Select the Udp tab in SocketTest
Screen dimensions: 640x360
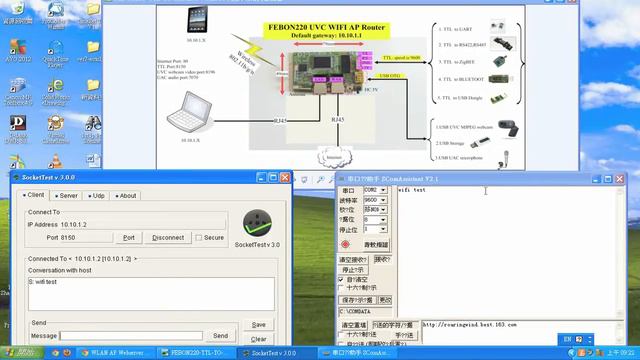point(96,196)
